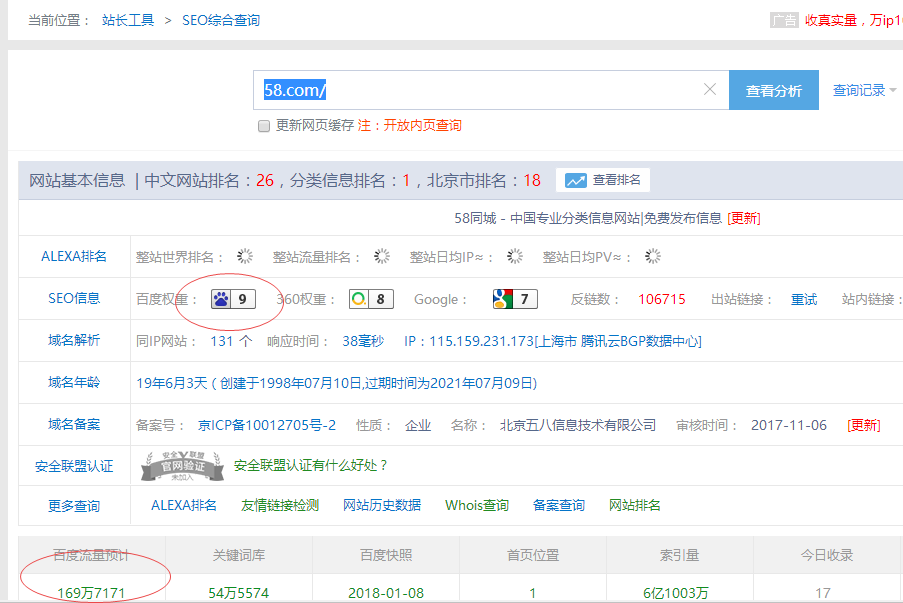903x603 pixels.
Task: Click the loading spinner next to 整站流量排名
Action: click(381, 256)
